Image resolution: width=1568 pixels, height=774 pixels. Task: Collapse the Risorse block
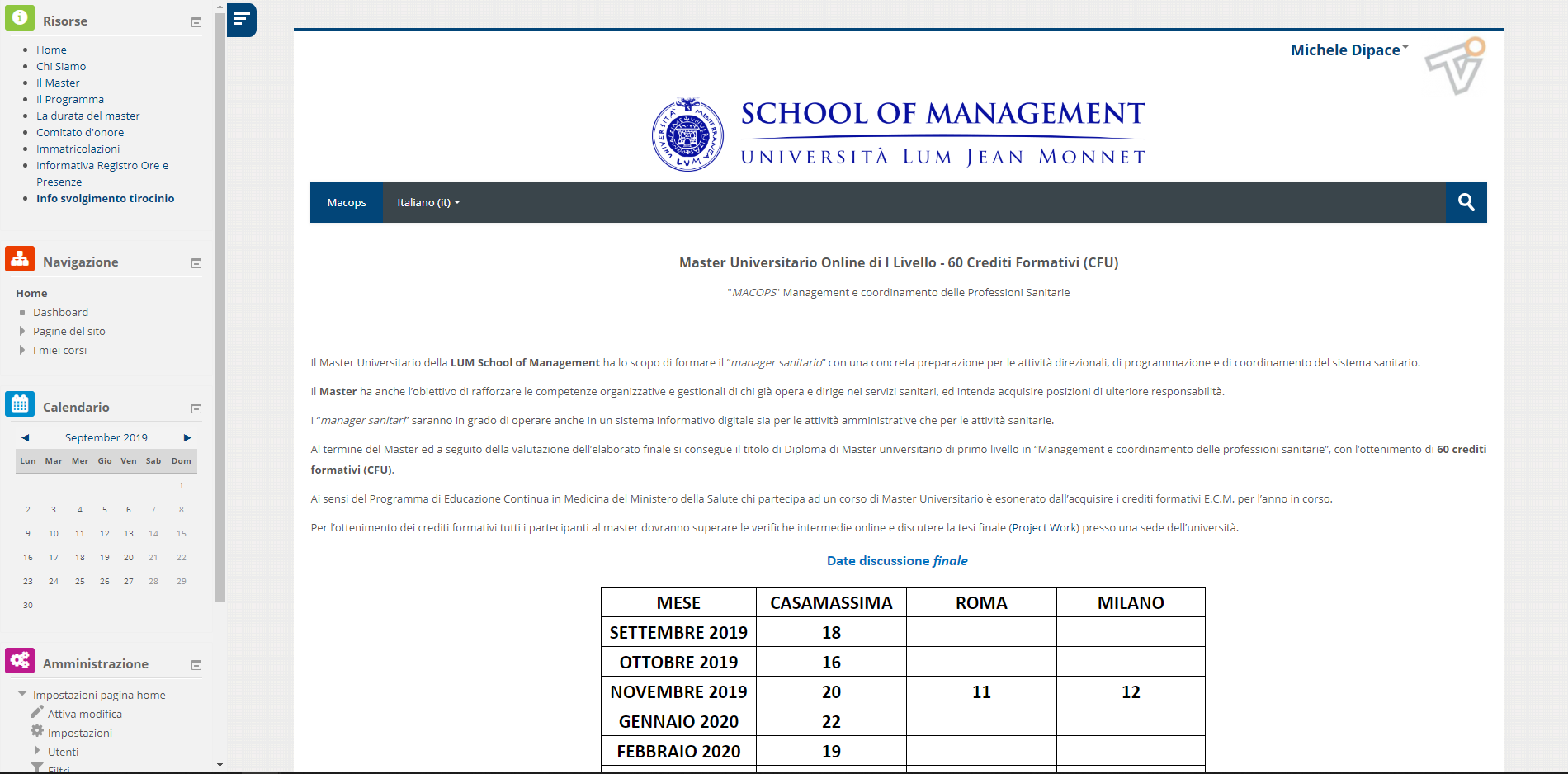196,22
